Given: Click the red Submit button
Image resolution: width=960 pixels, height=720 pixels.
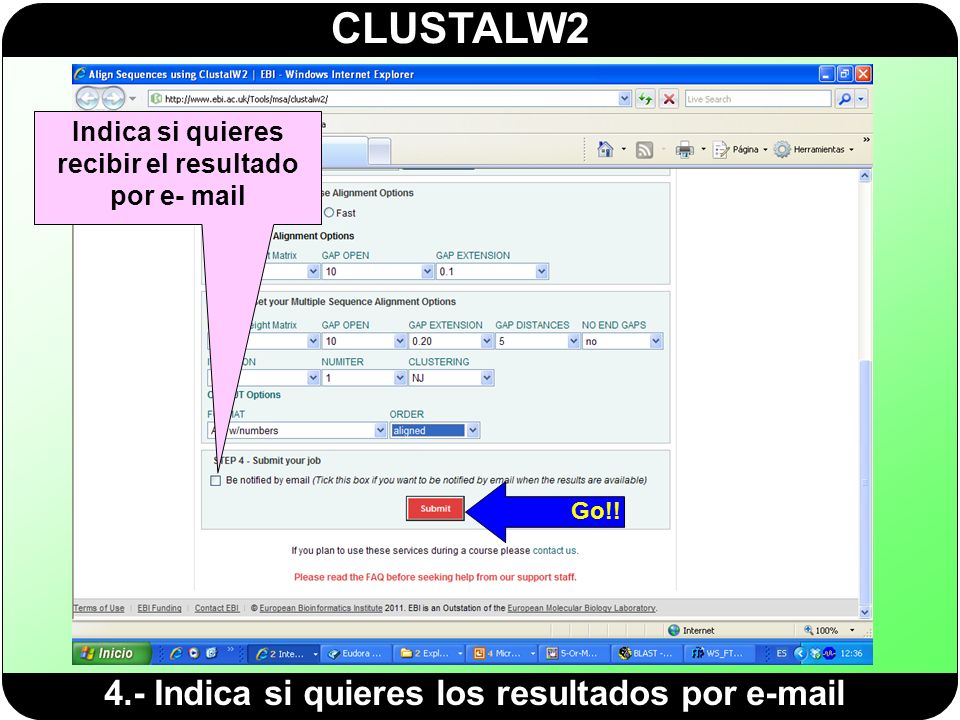Looking at the screenshot, I should (435, 508).
